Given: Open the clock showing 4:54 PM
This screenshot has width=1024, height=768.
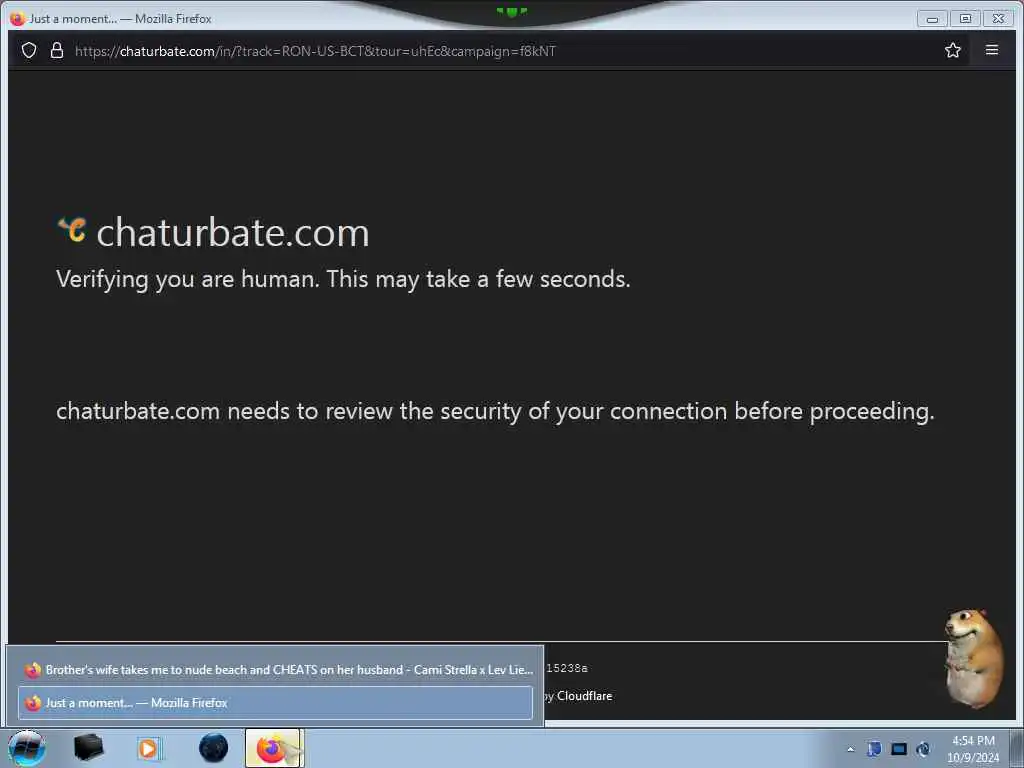Looking at the screenshot, I should coord(973,748).
